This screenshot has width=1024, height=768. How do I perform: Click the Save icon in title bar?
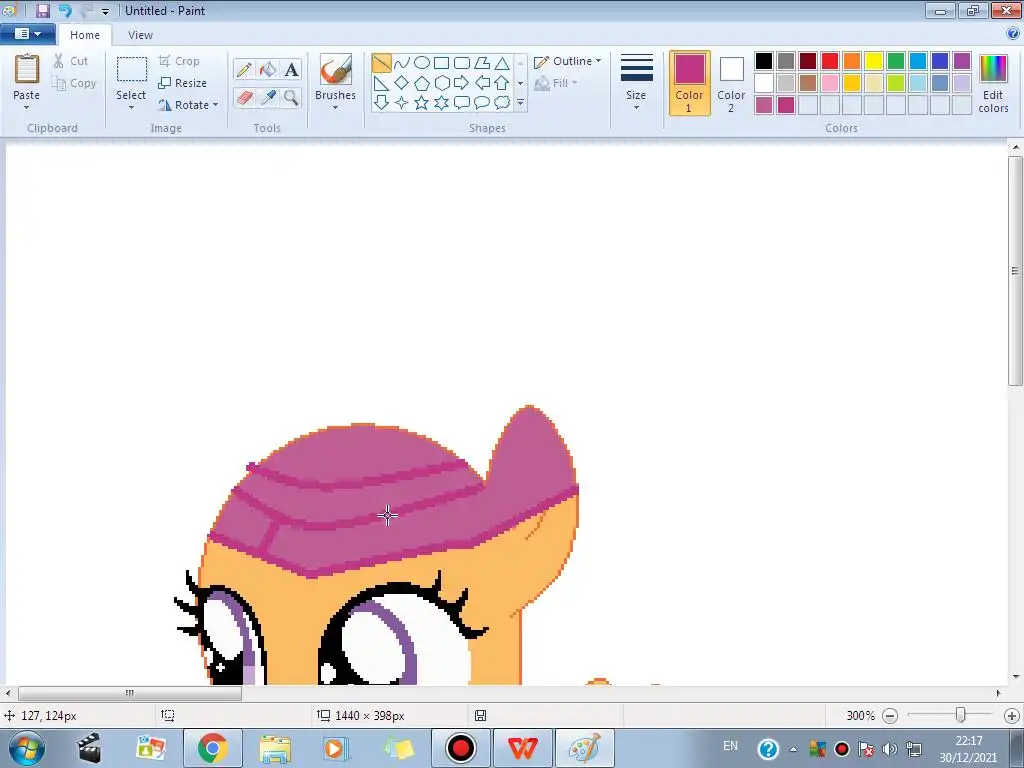[42, 10]
